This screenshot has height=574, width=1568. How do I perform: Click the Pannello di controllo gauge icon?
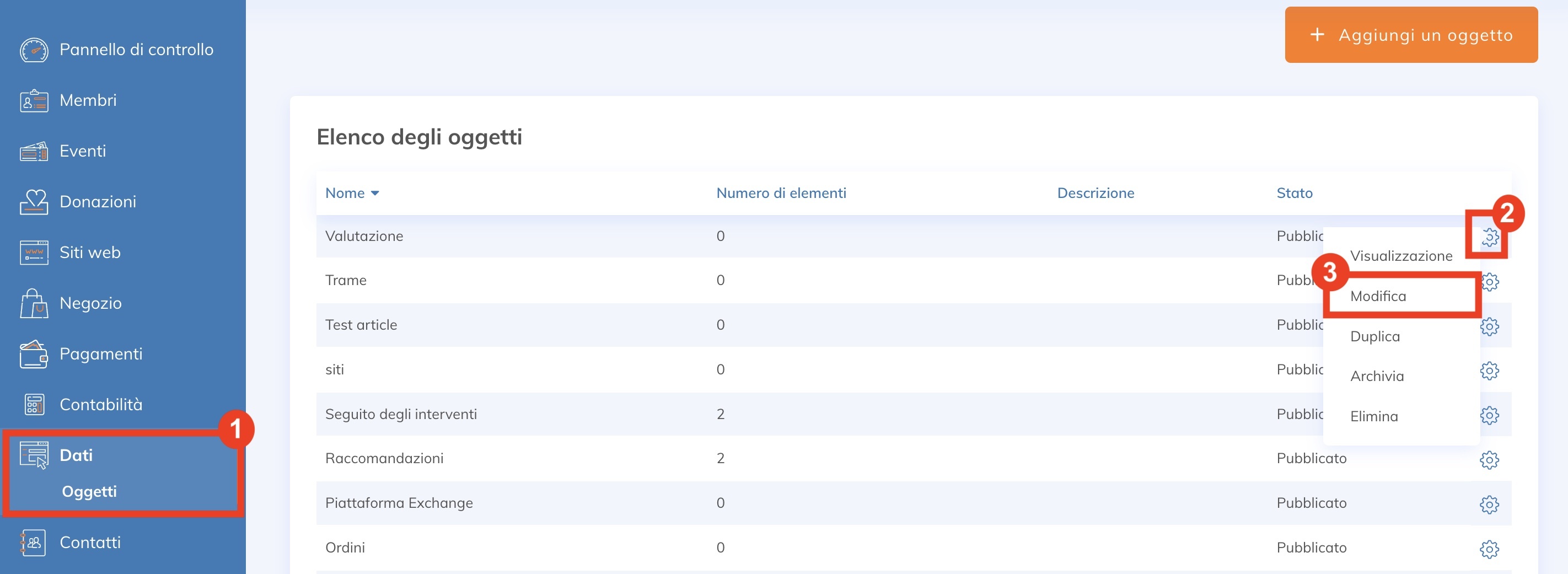pos(34,50)
